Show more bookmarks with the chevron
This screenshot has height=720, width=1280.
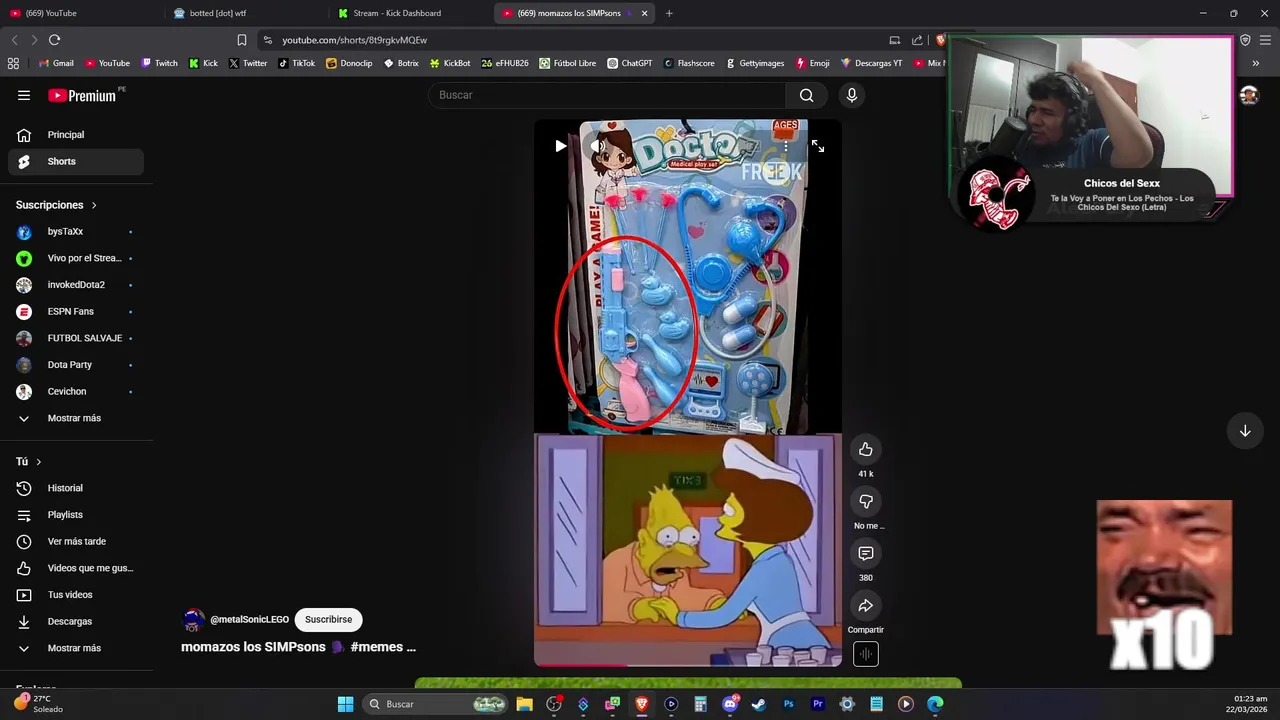(1256, 63)
